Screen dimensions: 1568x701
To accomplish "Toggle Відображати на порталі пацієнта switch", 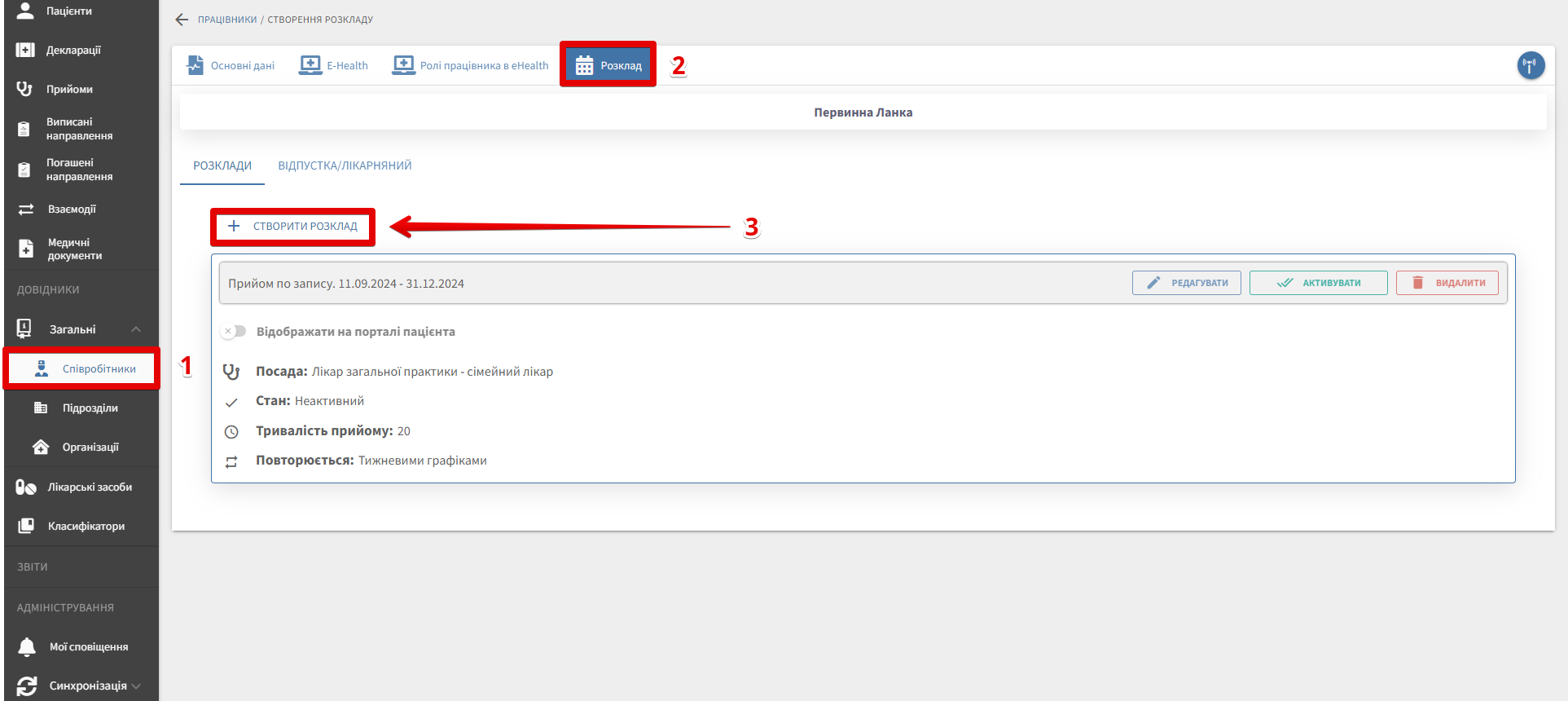I will point(234,332).
